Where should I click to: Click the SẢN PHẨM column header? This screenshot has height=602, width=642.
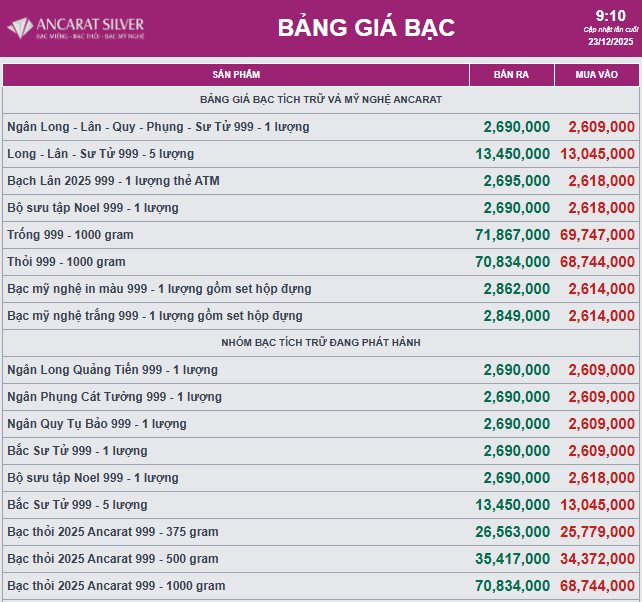click(x=236, y=75)
